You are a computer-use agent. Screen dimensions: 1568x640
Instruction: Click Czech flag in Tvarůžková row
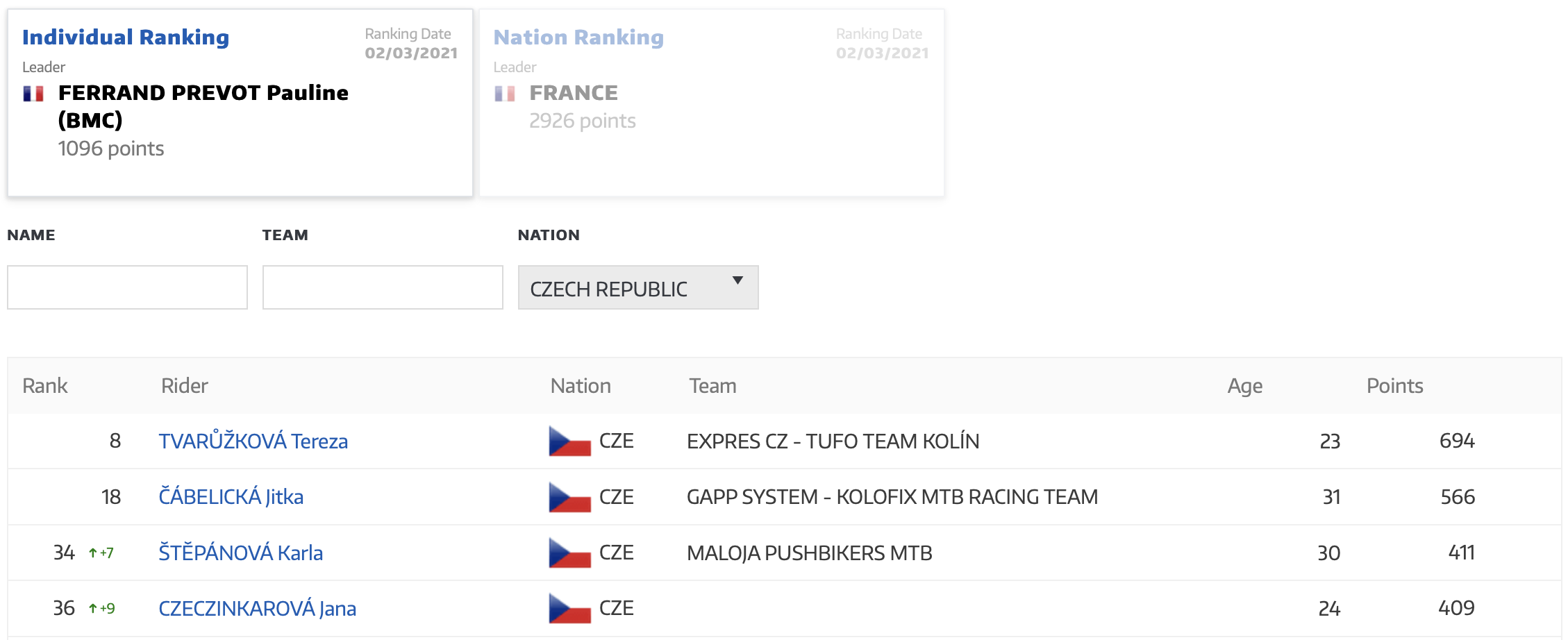[x=569, y=441]
